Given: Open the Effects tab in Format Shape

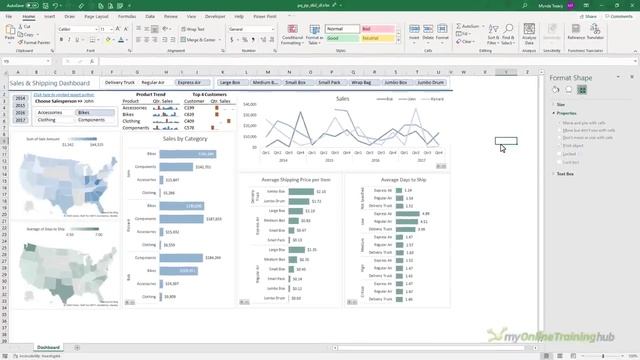Looking at the screenshot, I should click(569, 90).
